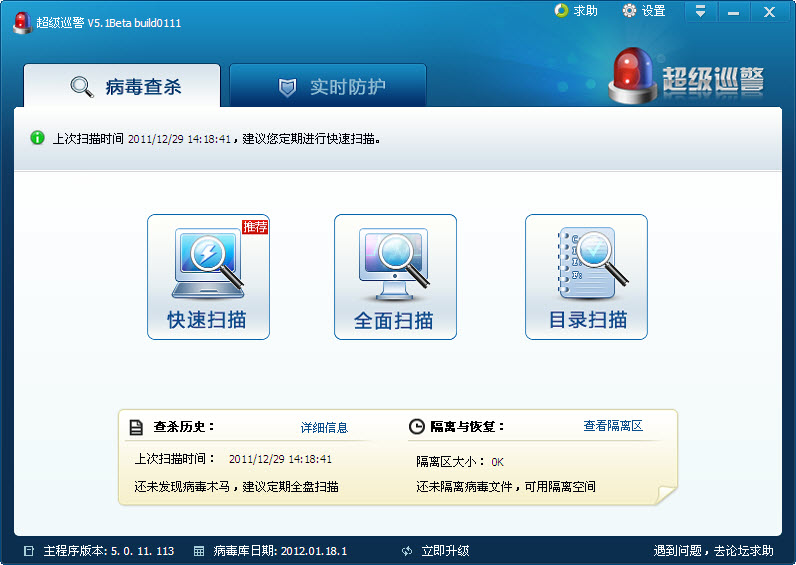The image size is (796, 565).
Task: Click the 隔离与恢复 clock icon
Action: (417, 426)
